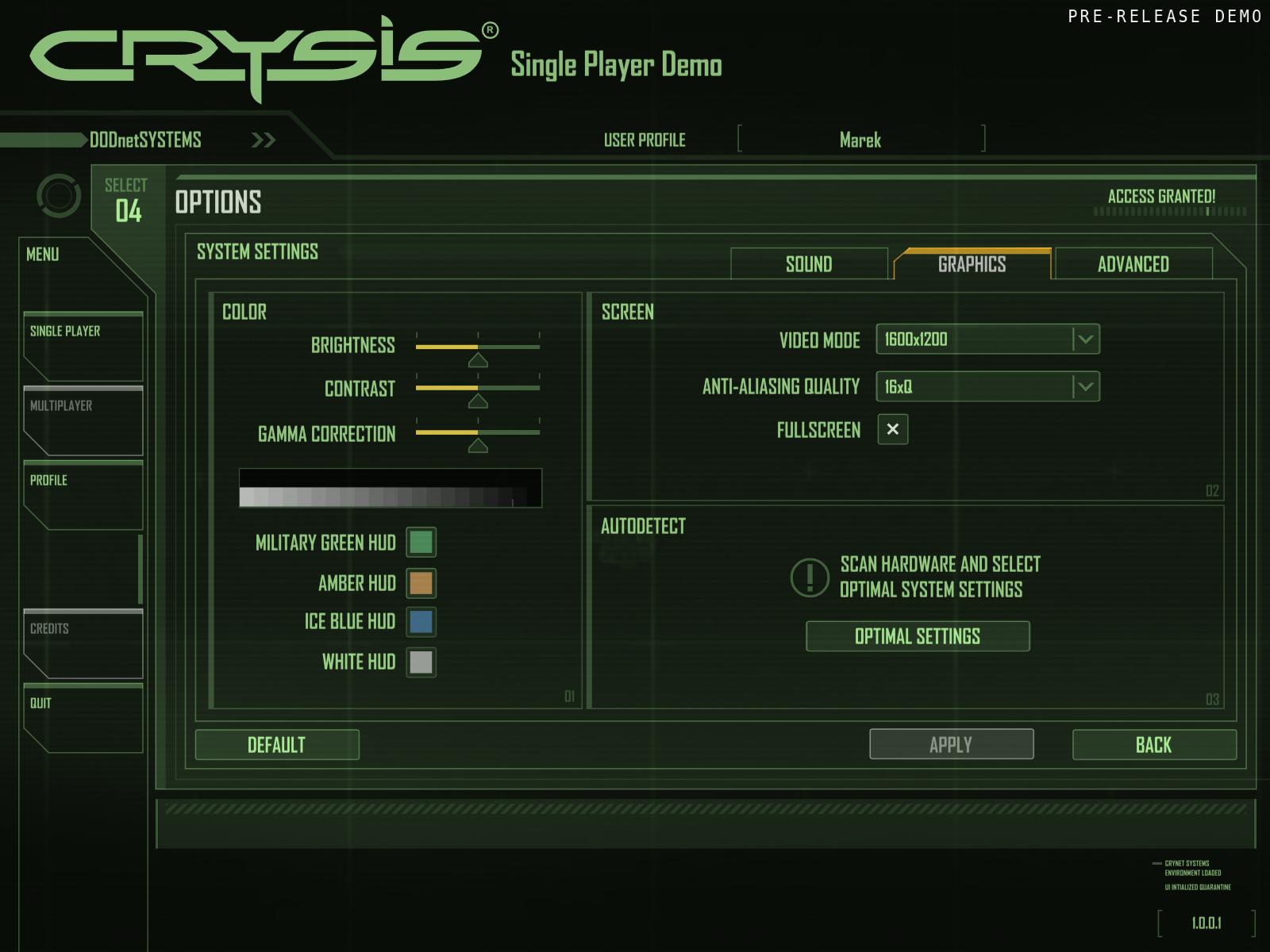Open the Profile menu item
Viewport: 1270px width, 952px height.
click(x=83, y=496)
